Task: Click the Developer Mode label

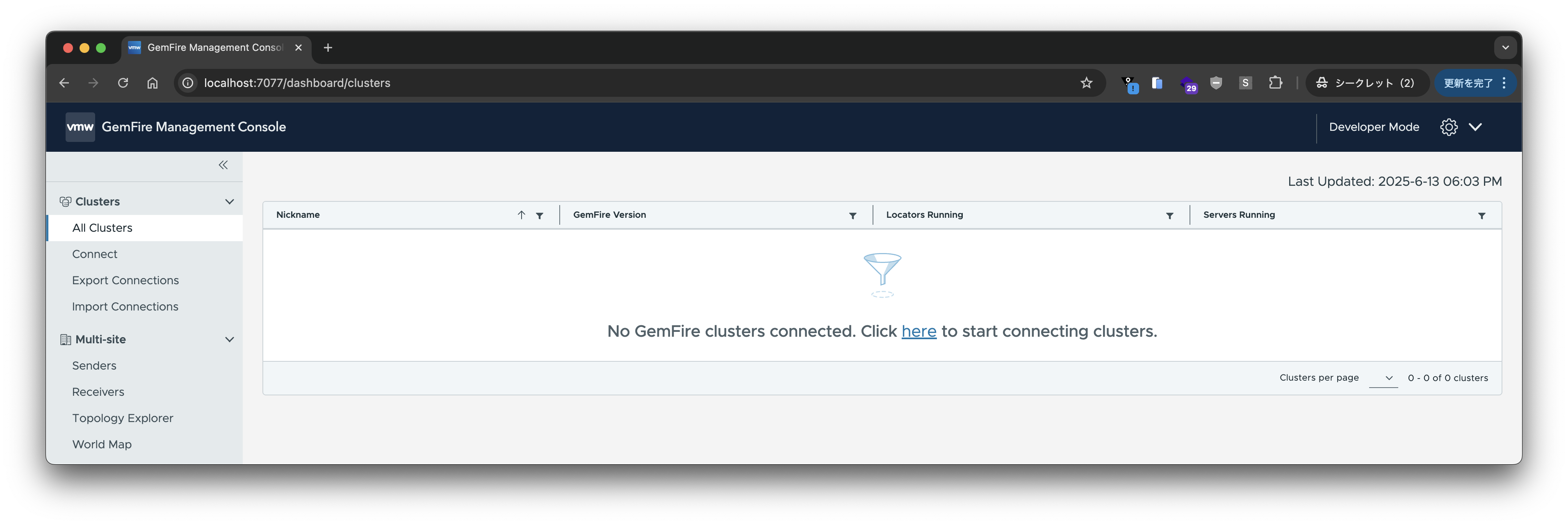Action: point(1374,127)
